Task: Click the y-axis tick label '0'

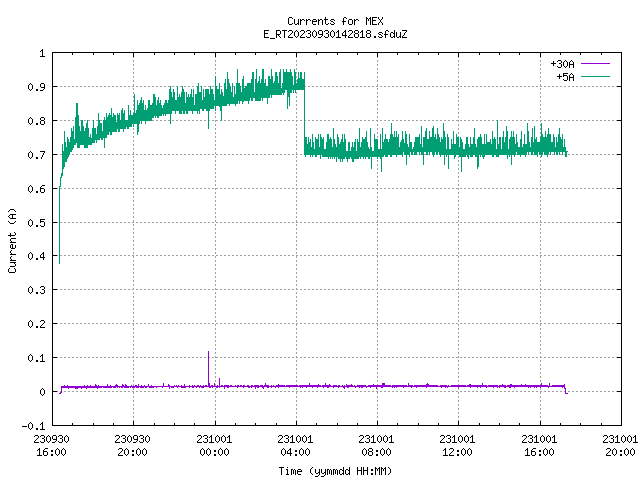Action: click(x=42, y=392)
